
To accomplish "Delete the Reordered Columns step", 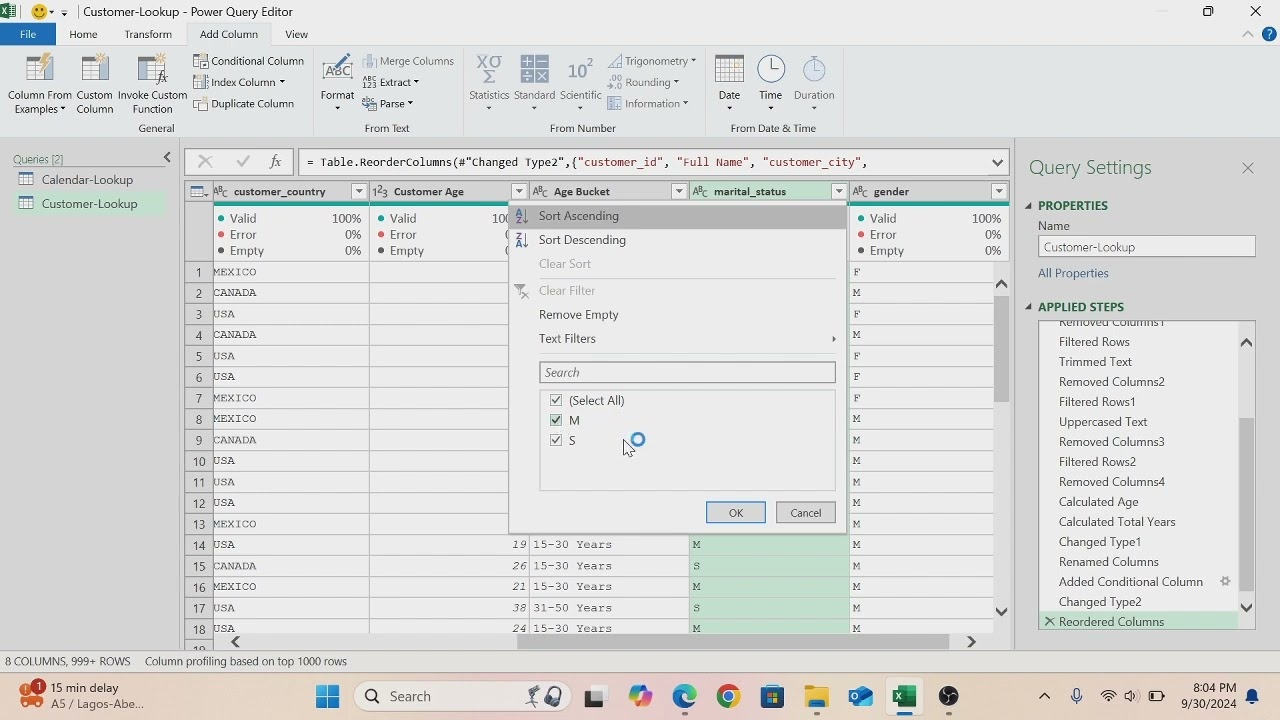I will pyautogui.click(x=1049, y=622).
